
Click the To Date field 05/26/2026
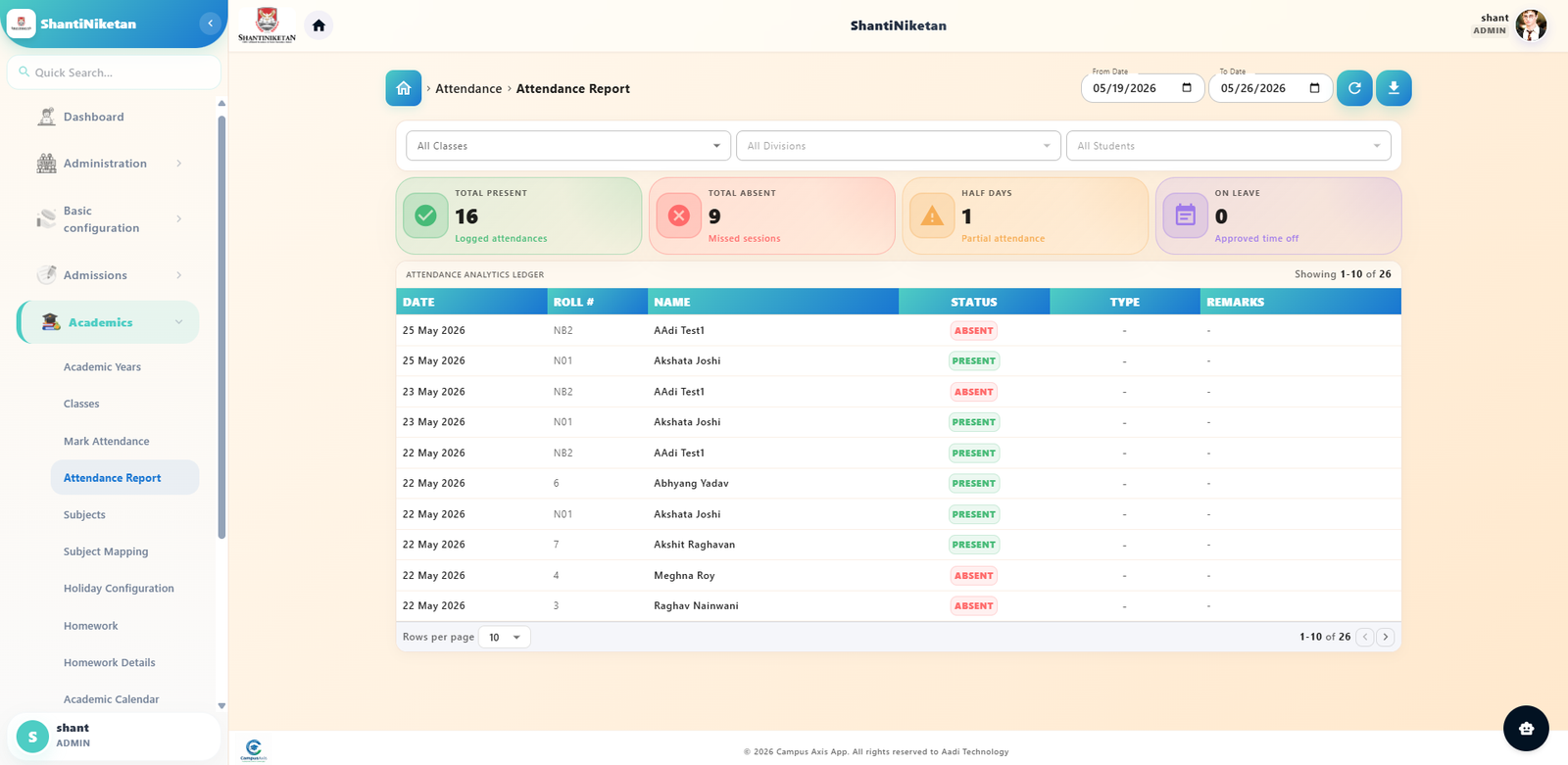[1270, 88]
